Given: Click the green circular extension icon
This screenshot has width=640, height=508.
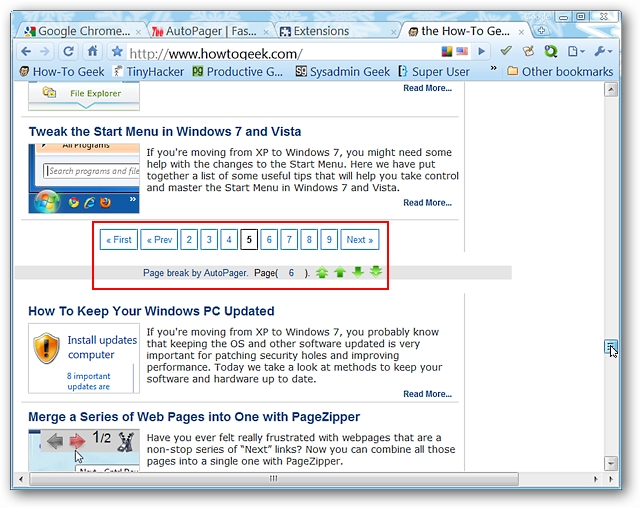Looking at the screenshot, I should coord(551,51).
